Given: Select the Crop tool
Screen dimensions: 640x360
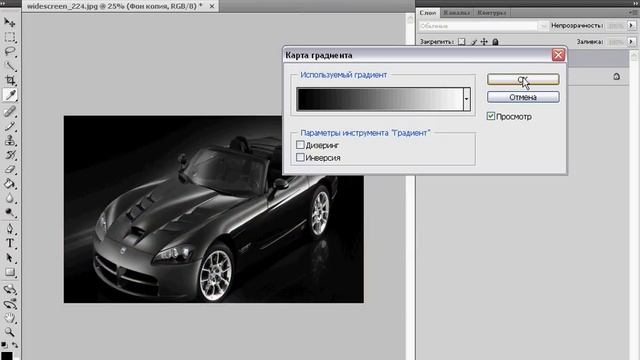Looking at the screenshot, I should (x=10, y=80).
